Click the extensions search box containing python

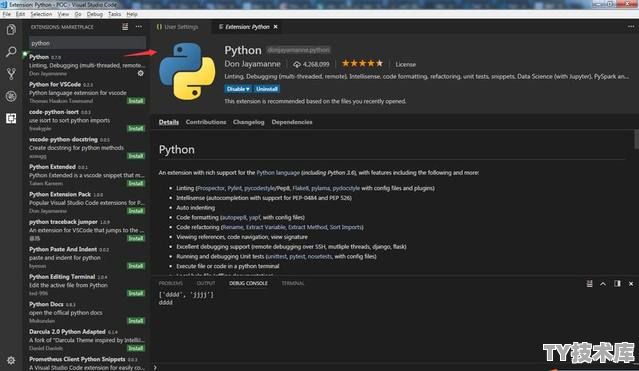[x=87, y=43]
